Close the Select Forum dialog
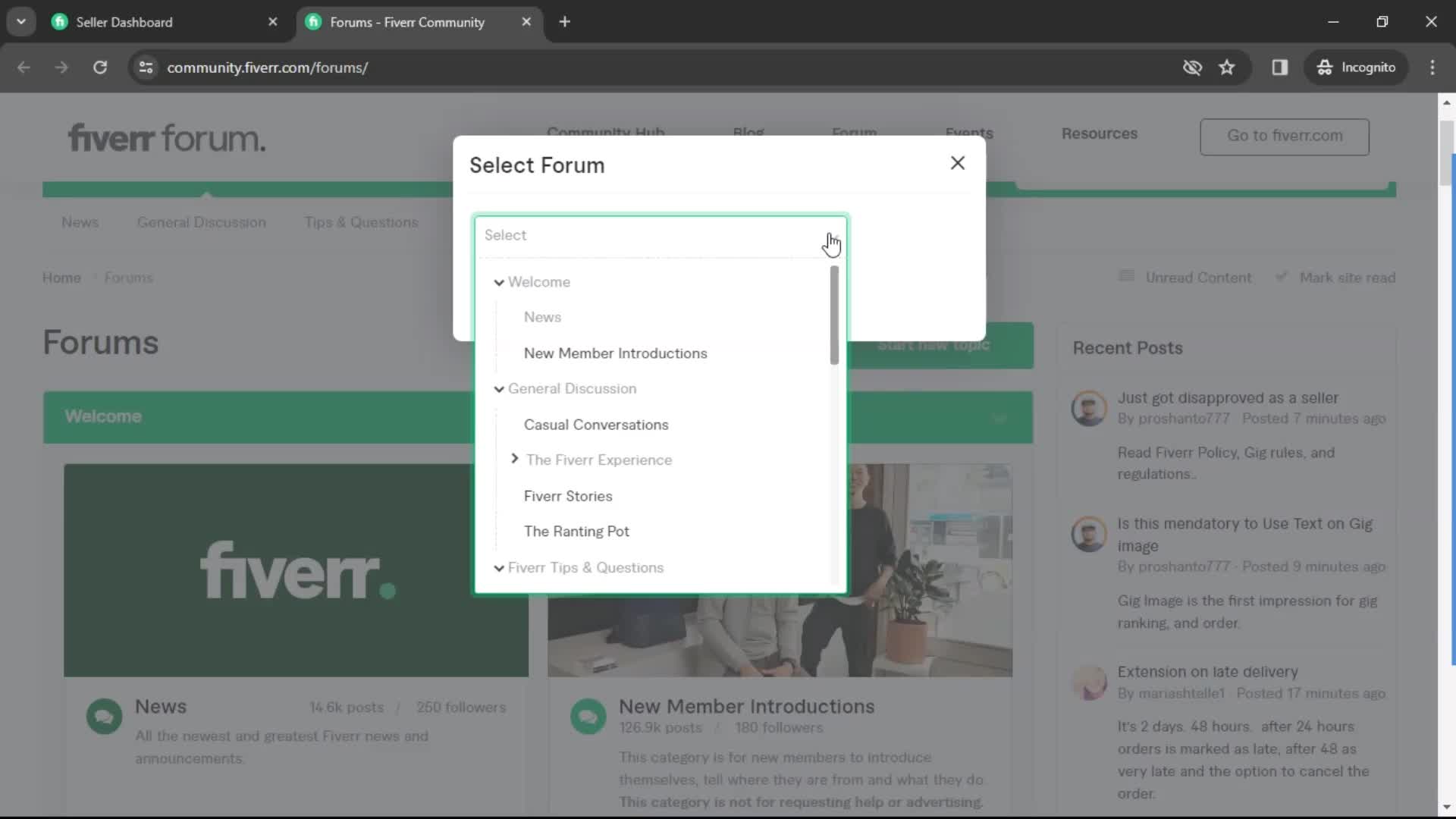Viewport: 1456px width, 819px height. (957, 162)
